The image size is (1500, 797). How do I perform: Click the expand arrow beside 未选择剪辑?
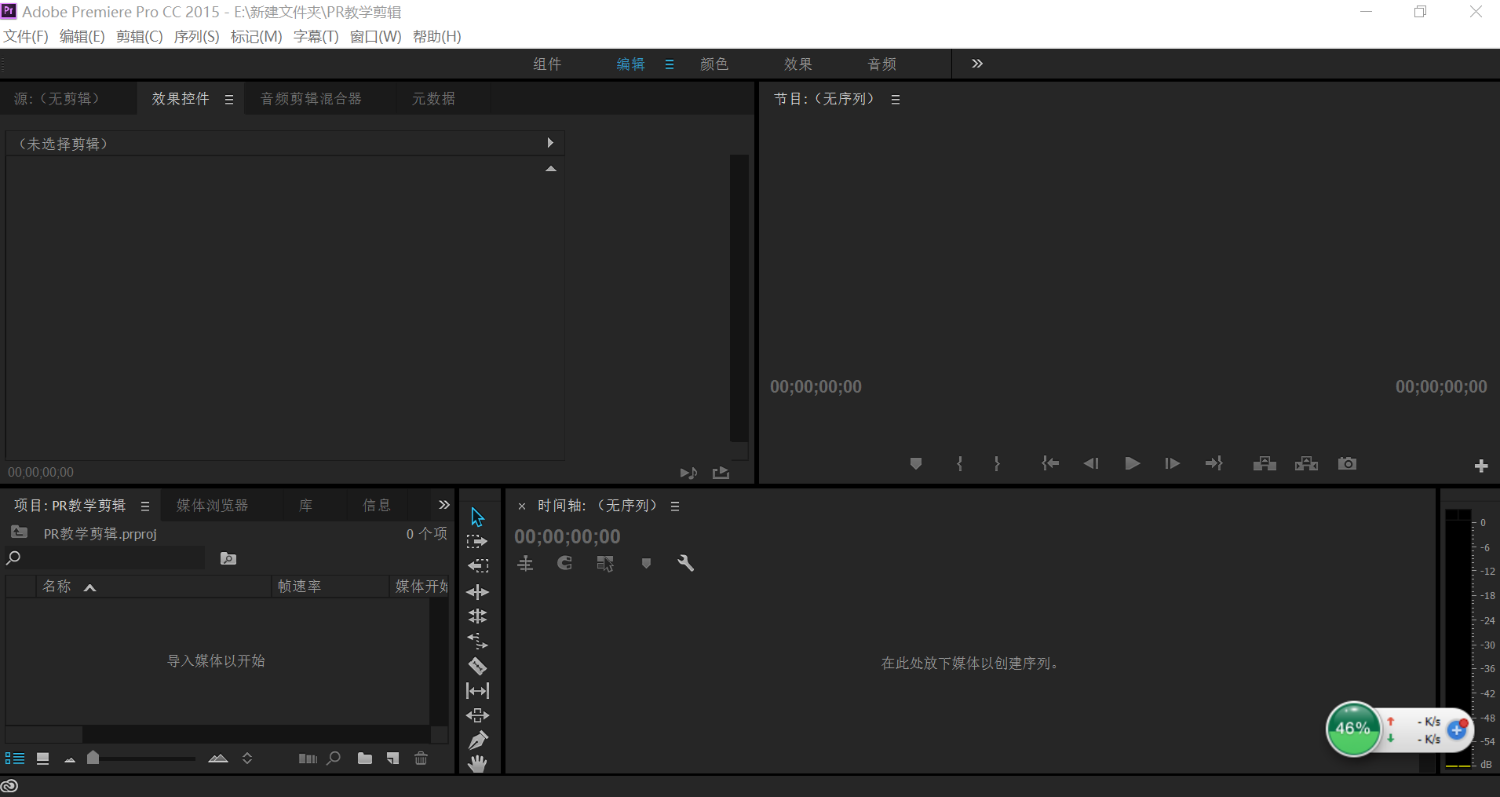pyautogui.click(x=550, y=143)
